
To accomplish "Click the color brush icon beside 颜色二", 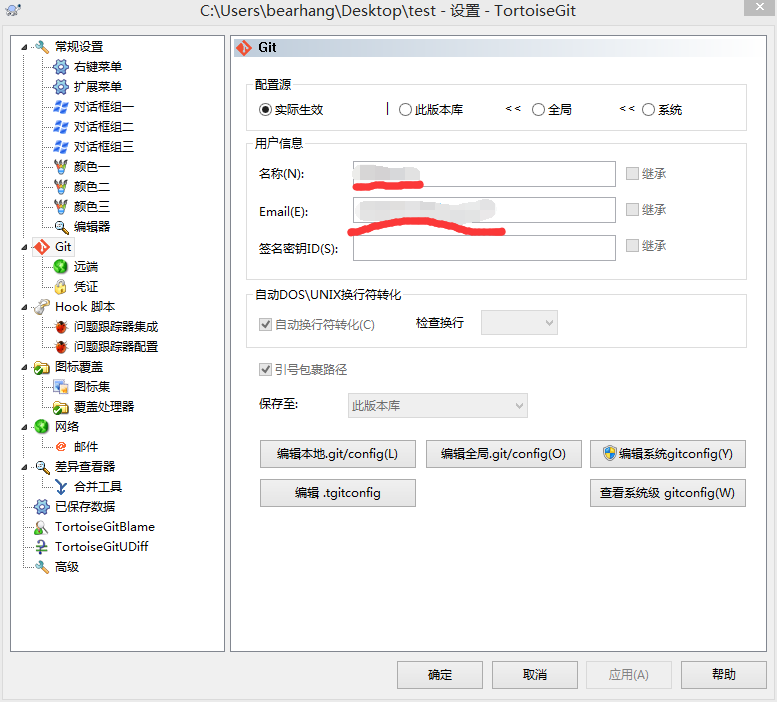I will [60, 187].
